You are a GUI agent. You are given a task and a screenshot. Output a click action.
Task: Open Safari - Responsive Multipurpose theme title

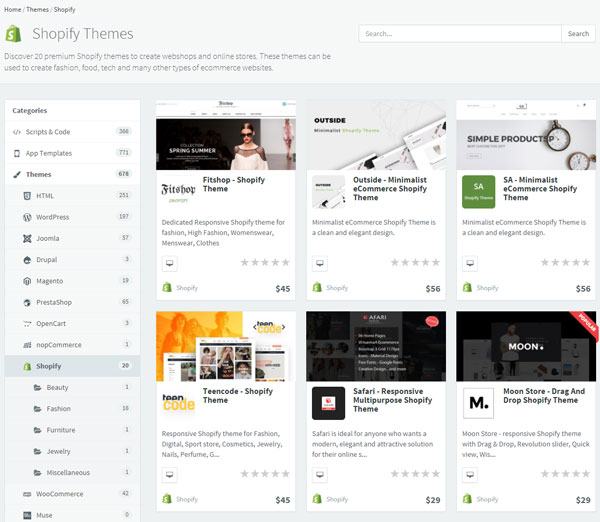pos(392,400)
